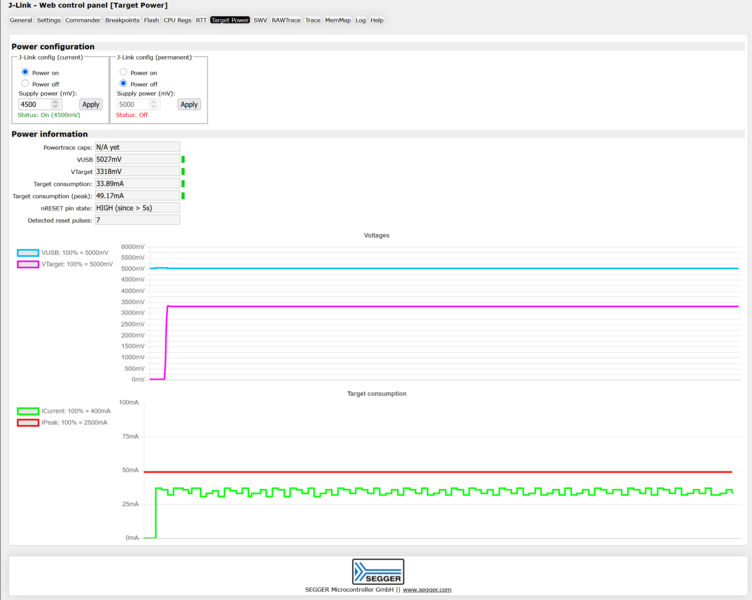Click the Powertrace caps field
Screen dimensions: 752x600
(x=137, y=147)
